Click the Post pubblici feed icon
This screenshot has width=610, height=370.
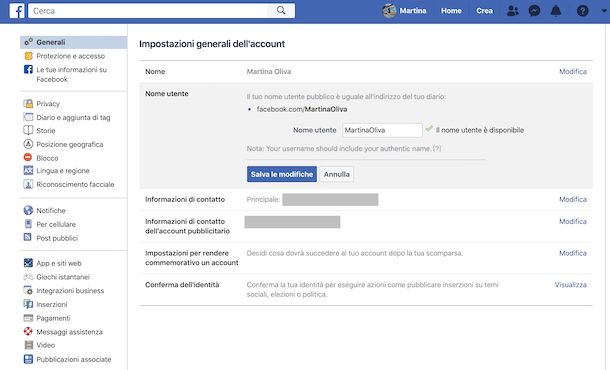coord(28,237)
